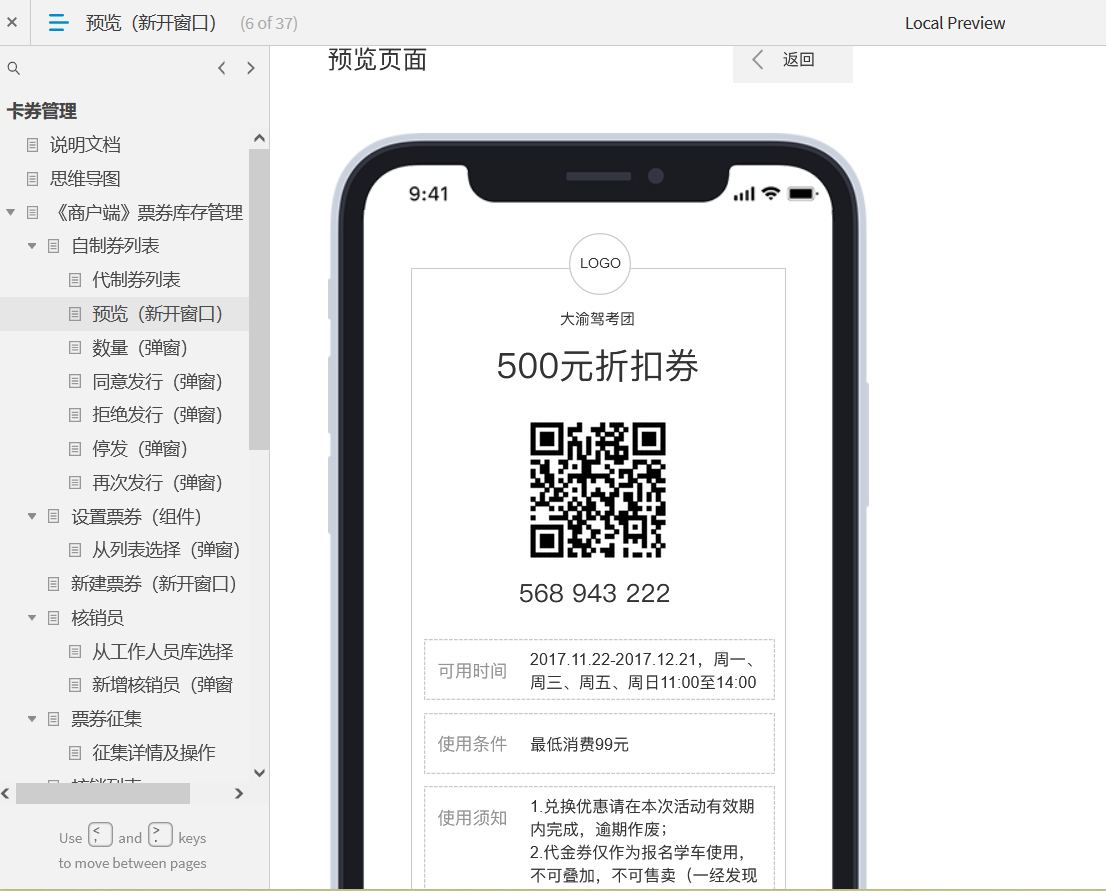
Task: Close the Axure preview sidebar
Action: (x=12, y=23)
